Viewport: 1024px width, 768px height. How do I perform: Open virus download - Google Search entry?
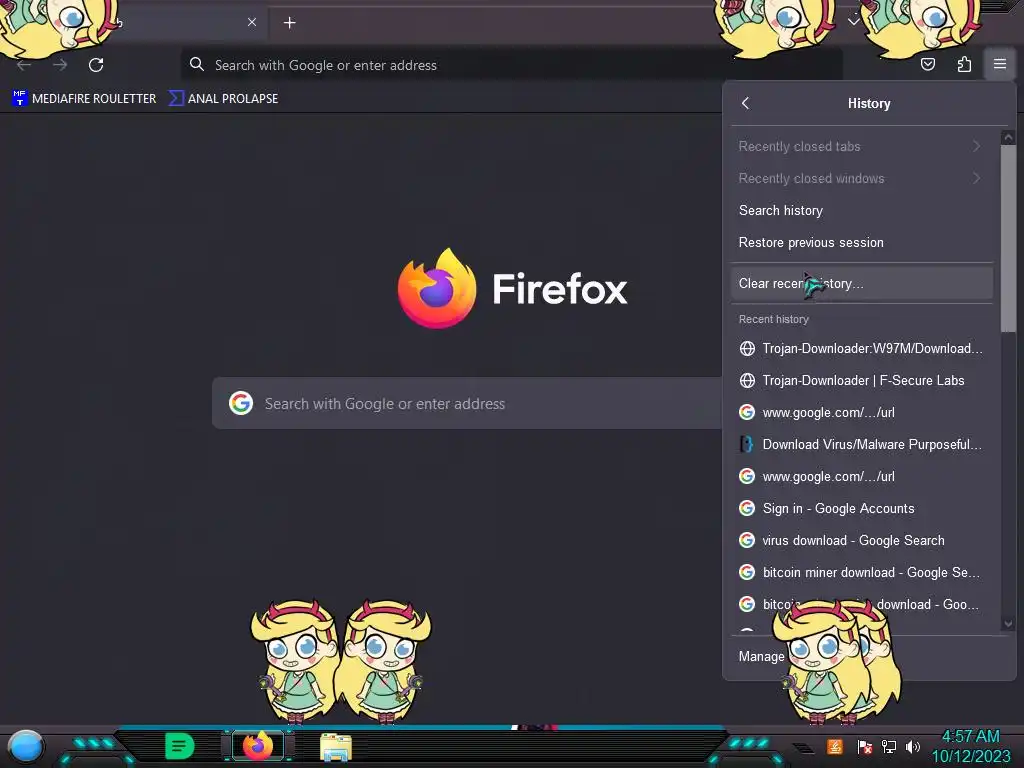click(x=861, y=540)
